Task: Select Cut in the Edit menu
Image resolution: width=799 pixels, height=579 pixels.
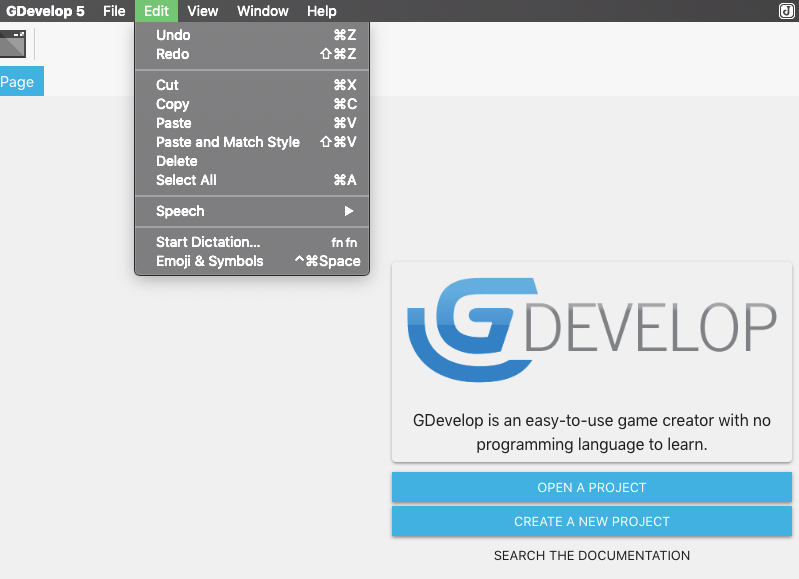Action: click(252, 85)
